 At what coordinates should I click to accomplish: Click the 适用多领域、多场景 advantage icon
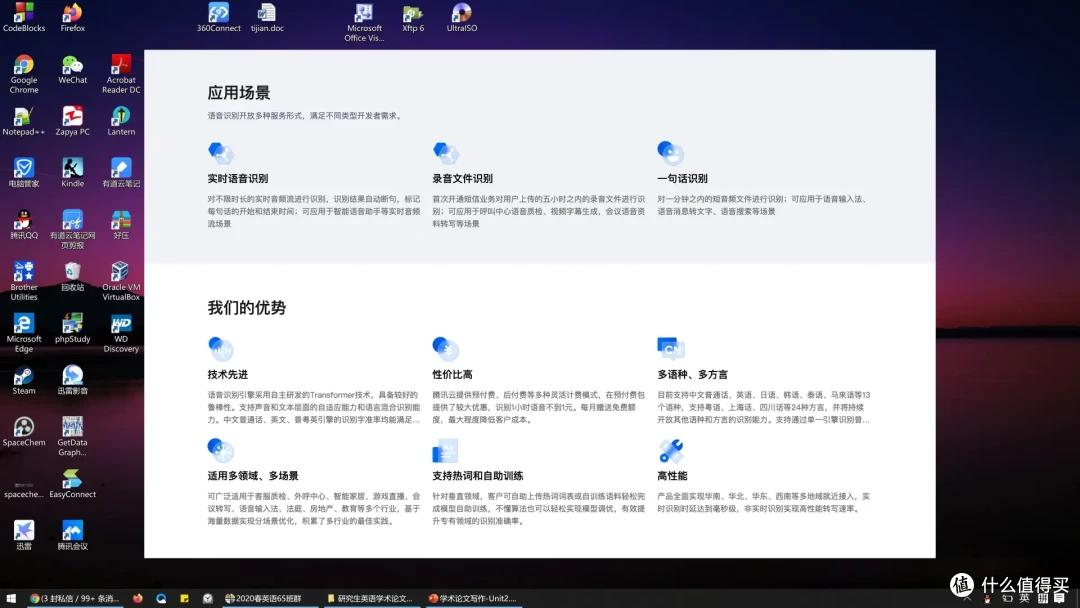(x=220, y=450)
